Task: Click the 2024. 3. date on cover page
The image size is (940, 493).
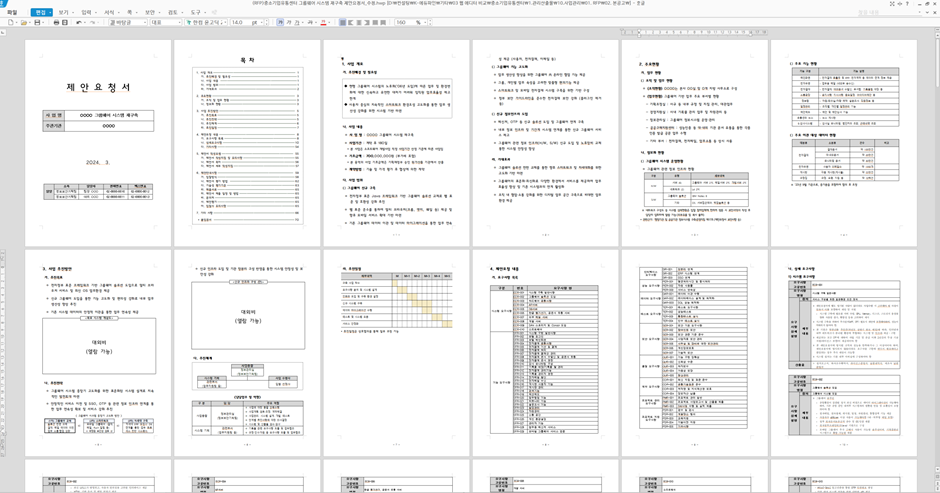Action: [98, 163]
